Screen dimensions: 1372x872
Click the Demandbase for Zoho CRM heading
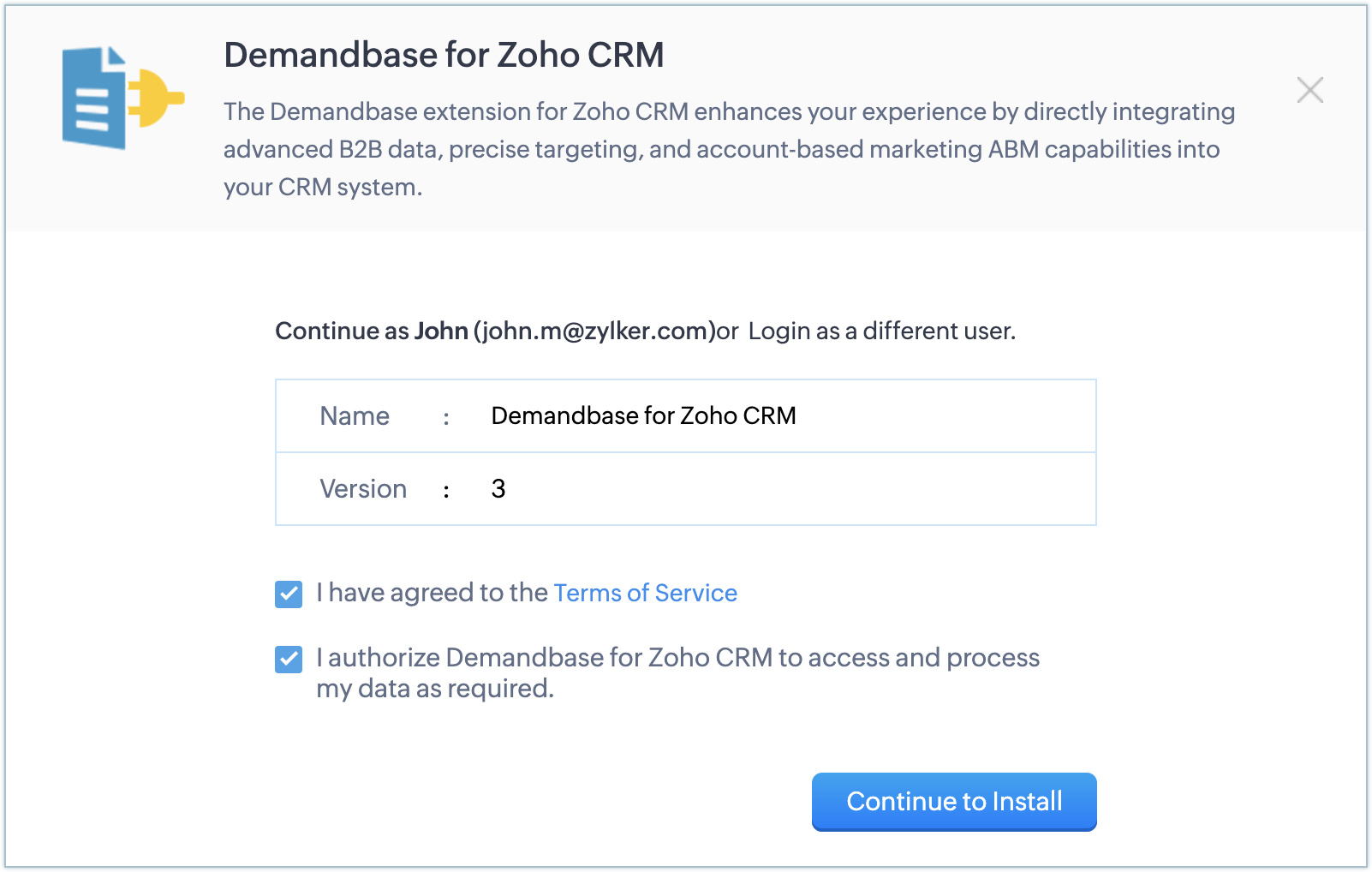coord(444,55)
